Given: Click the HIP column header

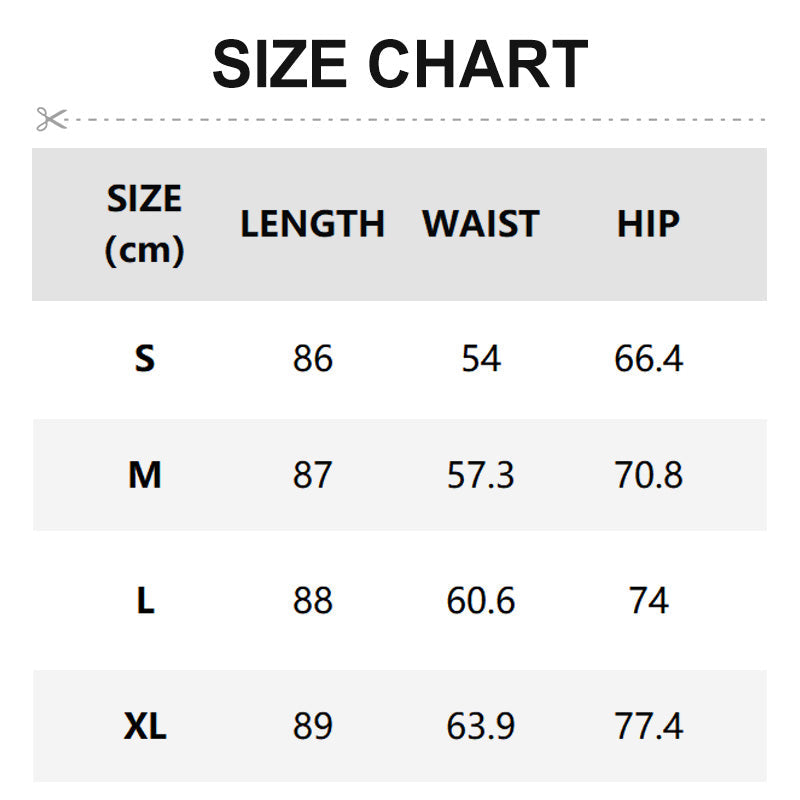Looking at the screenshot, I should coord(648,224).
